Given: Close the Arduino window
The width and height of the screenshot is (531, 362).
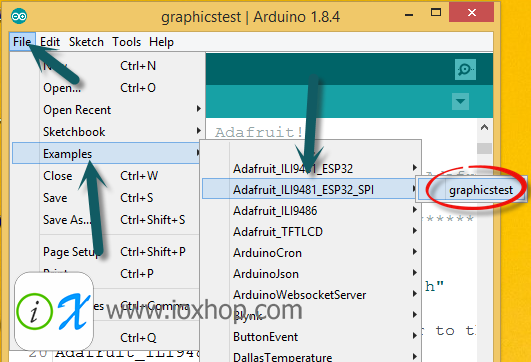Looking at the screenshot, I should (471, 13).
